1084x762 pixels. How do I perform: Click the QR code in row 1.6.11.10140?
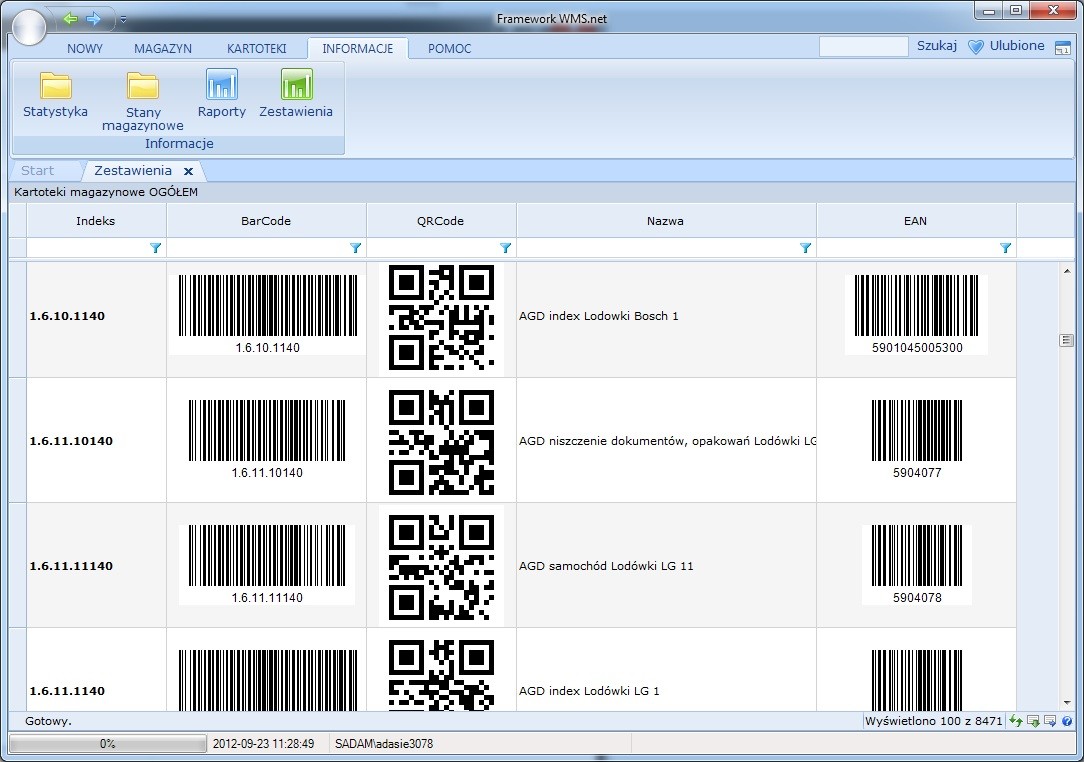[x=441, y=442]
